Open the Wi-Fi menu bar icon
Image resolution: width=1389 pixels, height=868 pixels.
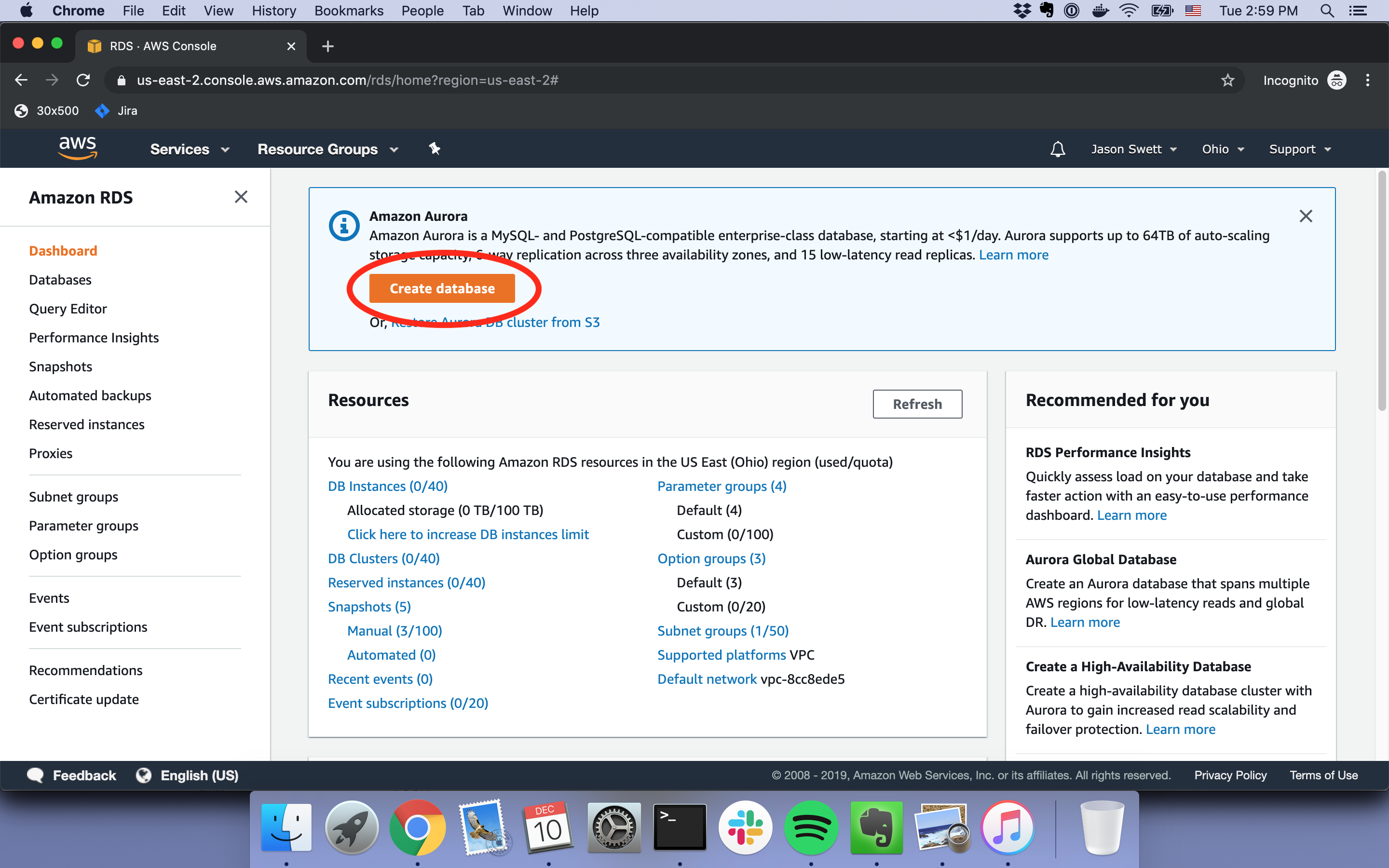tap(1129, 10)
